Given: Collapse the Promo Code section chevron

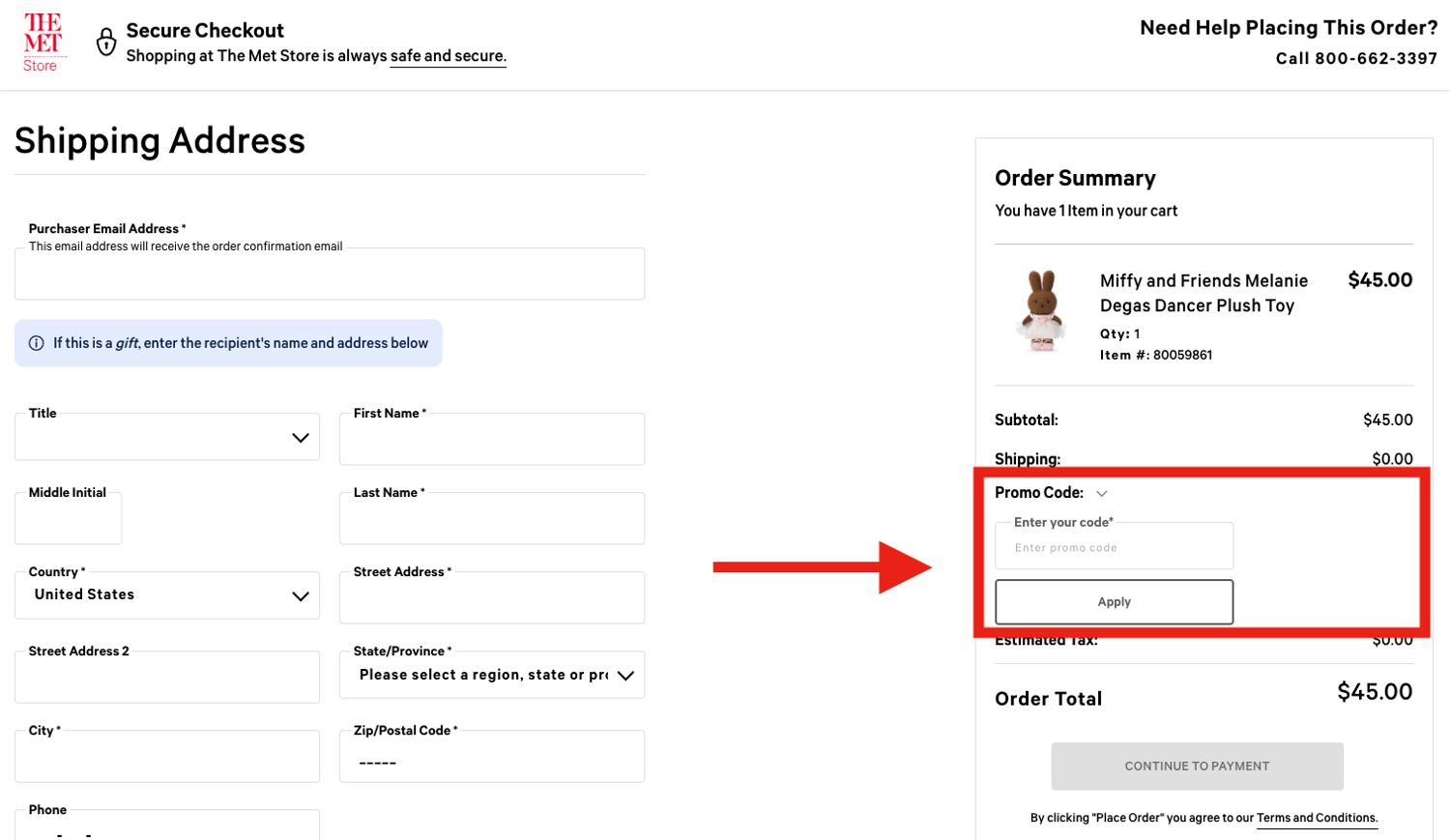Looking at the screenshot, I should [x=1102, y=494].
